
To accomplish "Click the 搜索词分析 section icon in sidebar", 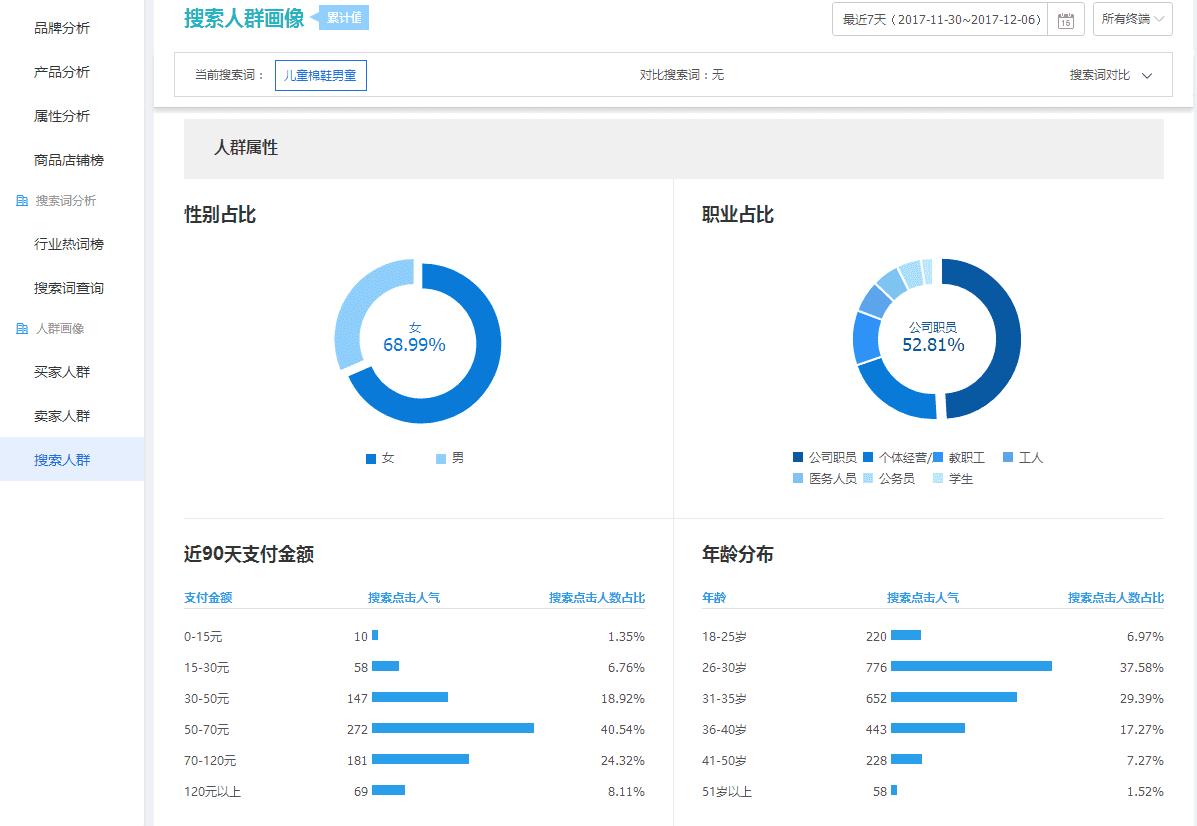I will tap(22, 200).
